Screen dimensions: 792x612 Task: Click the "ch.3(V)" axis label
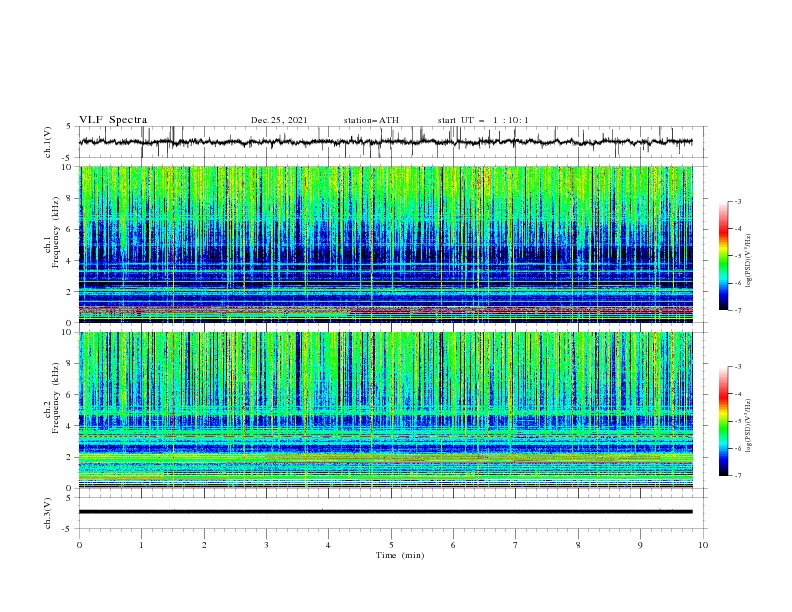pyautogui.click(x=48, y=513)
